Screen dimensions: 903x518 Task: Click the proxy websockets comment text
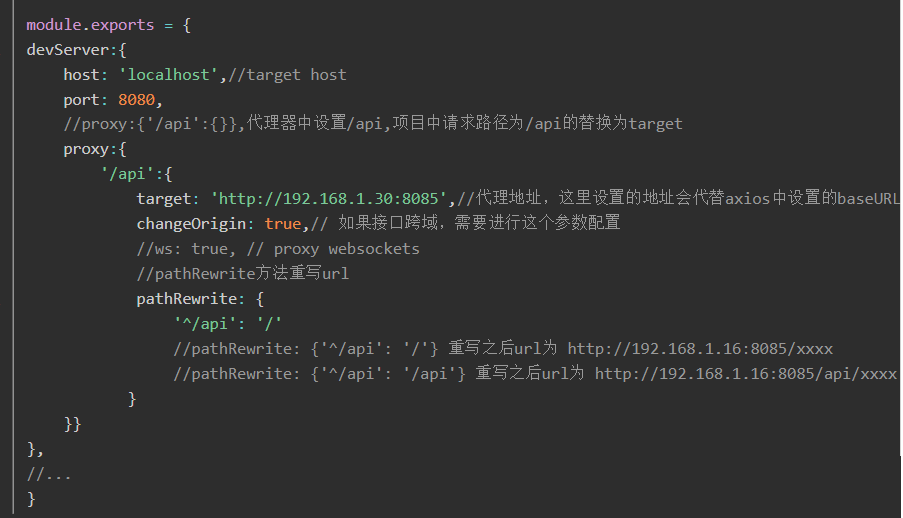tap(347, 249)
